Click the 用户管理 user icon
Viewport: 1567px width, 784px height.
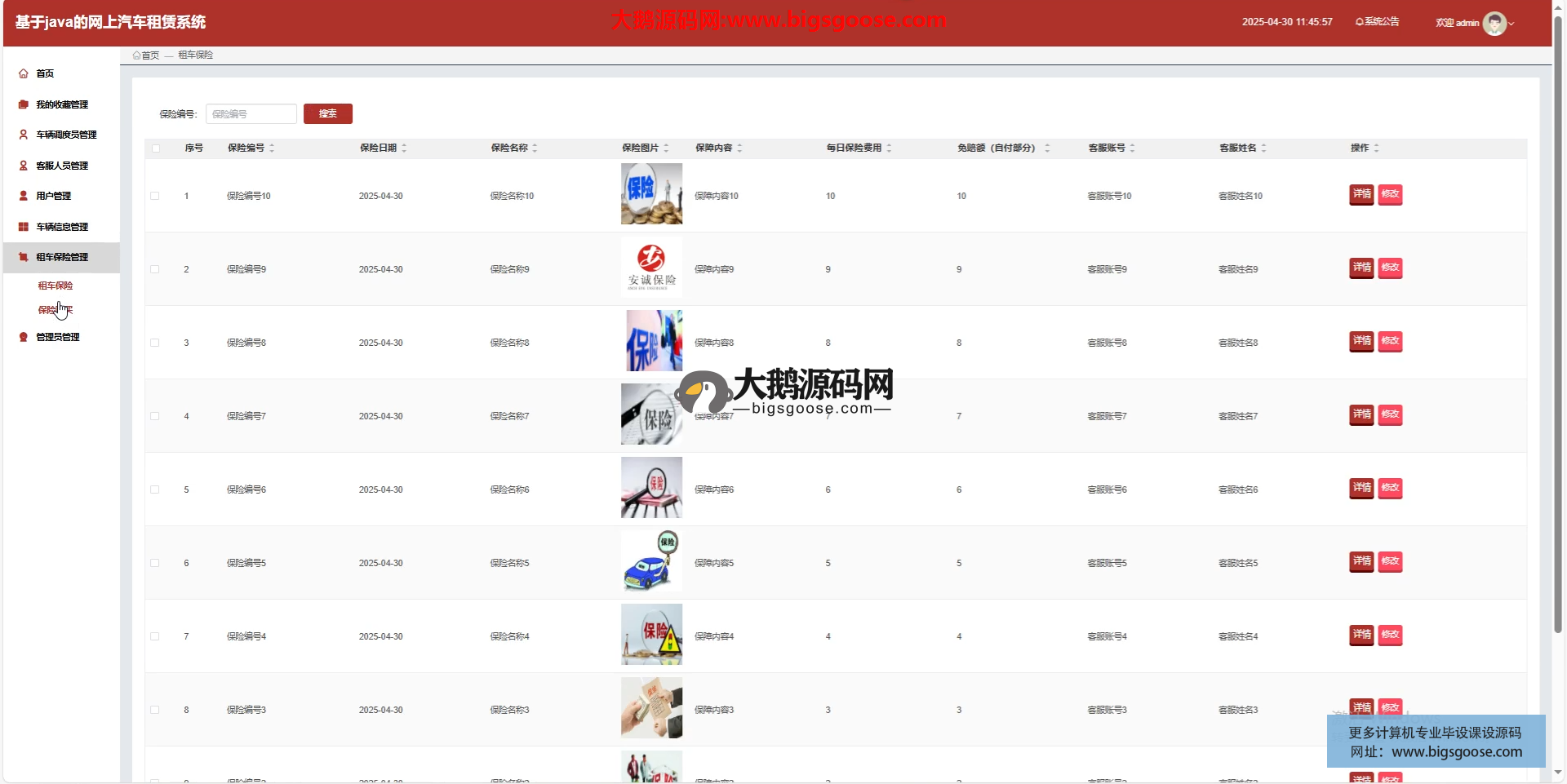tap(24, 196)
